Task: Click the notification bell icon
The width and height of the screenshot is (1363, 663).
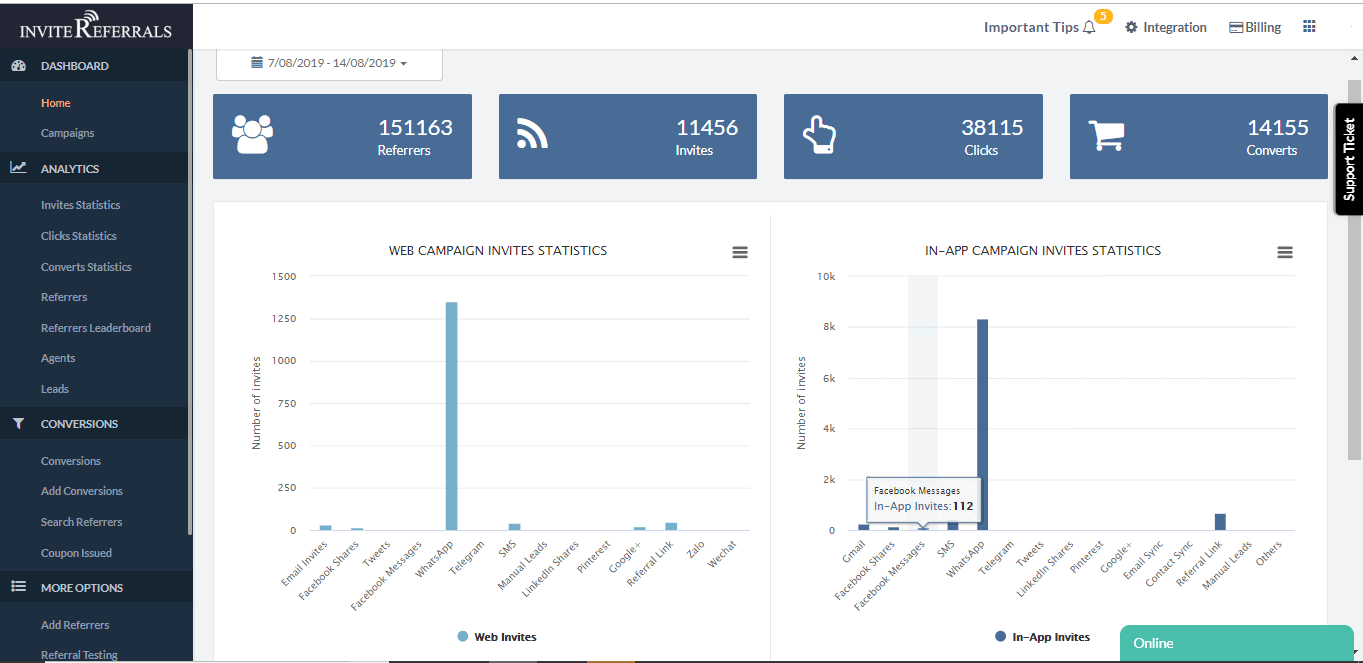Action: [1089, 28]
